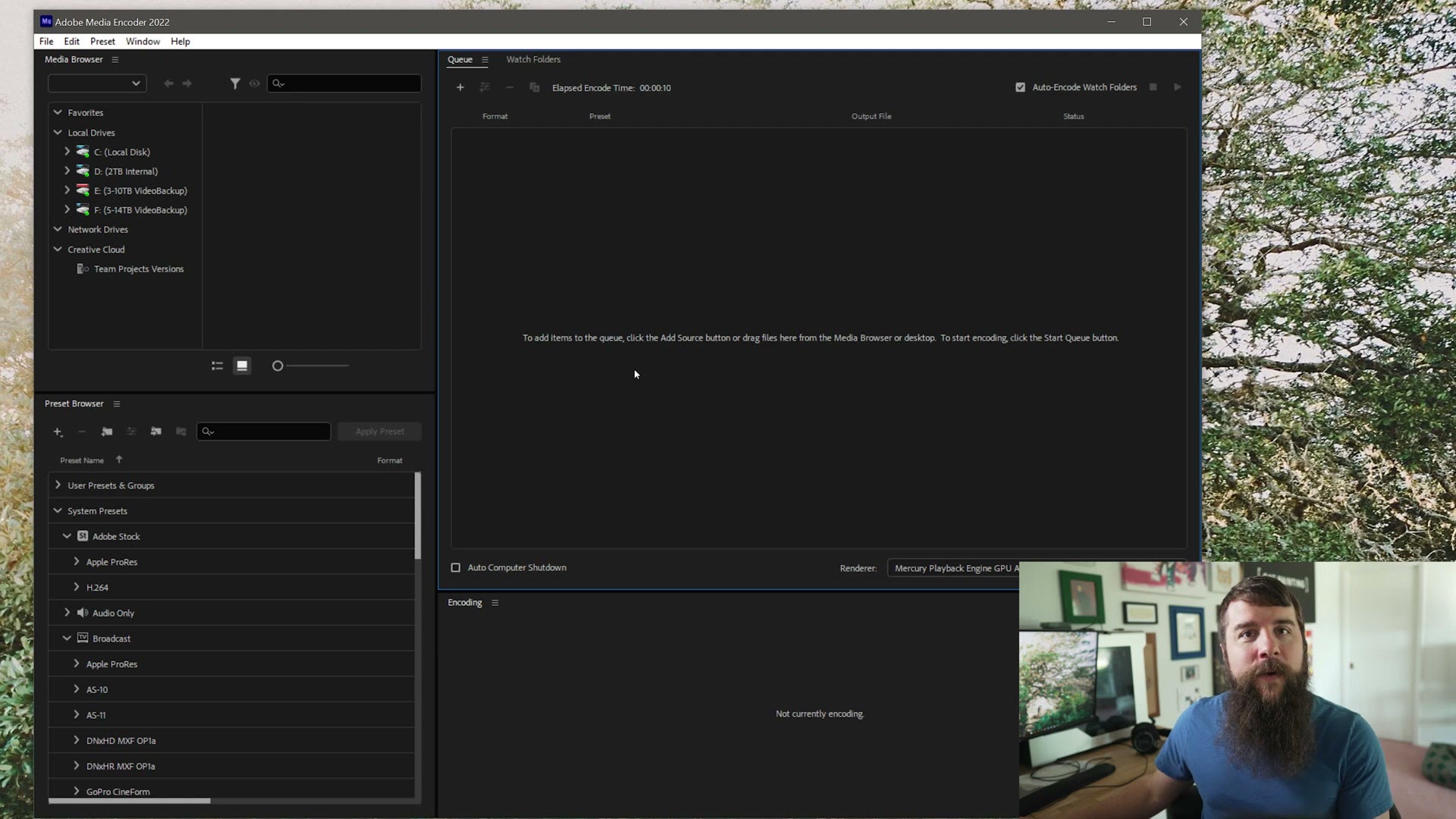Open the Help menu

tap(180, 42)
